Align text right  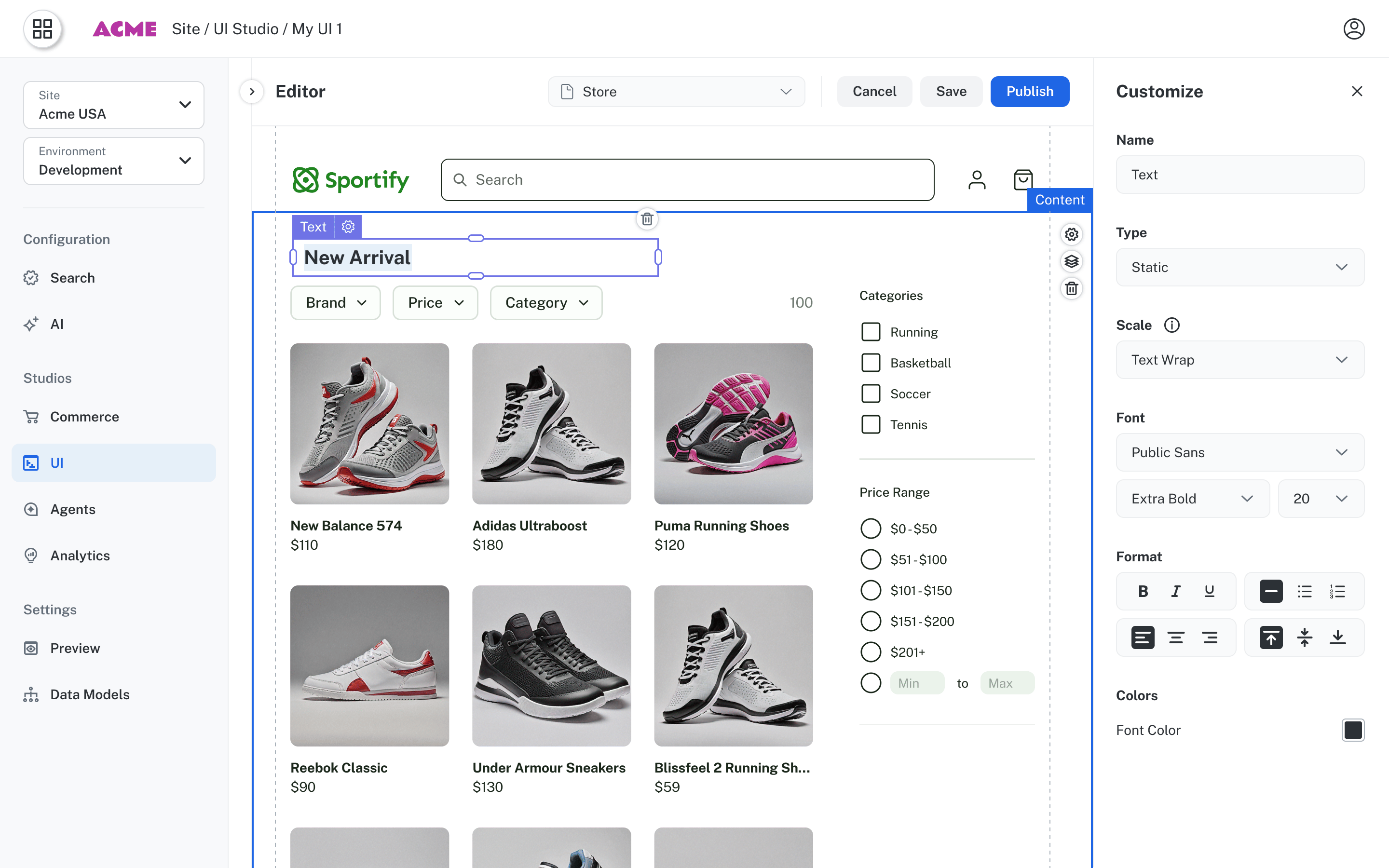(1210, 637)
